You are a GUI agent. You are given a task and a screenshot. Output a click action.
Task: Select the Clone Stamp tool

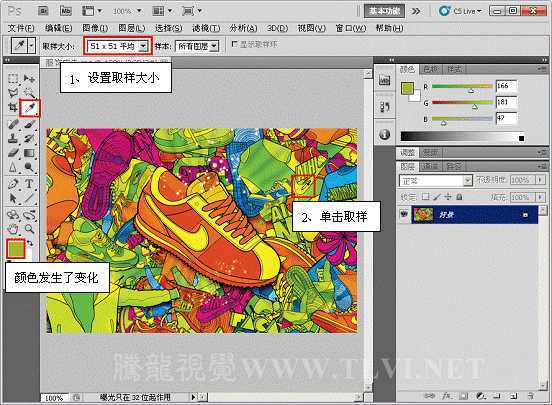[x=13, y=138]
